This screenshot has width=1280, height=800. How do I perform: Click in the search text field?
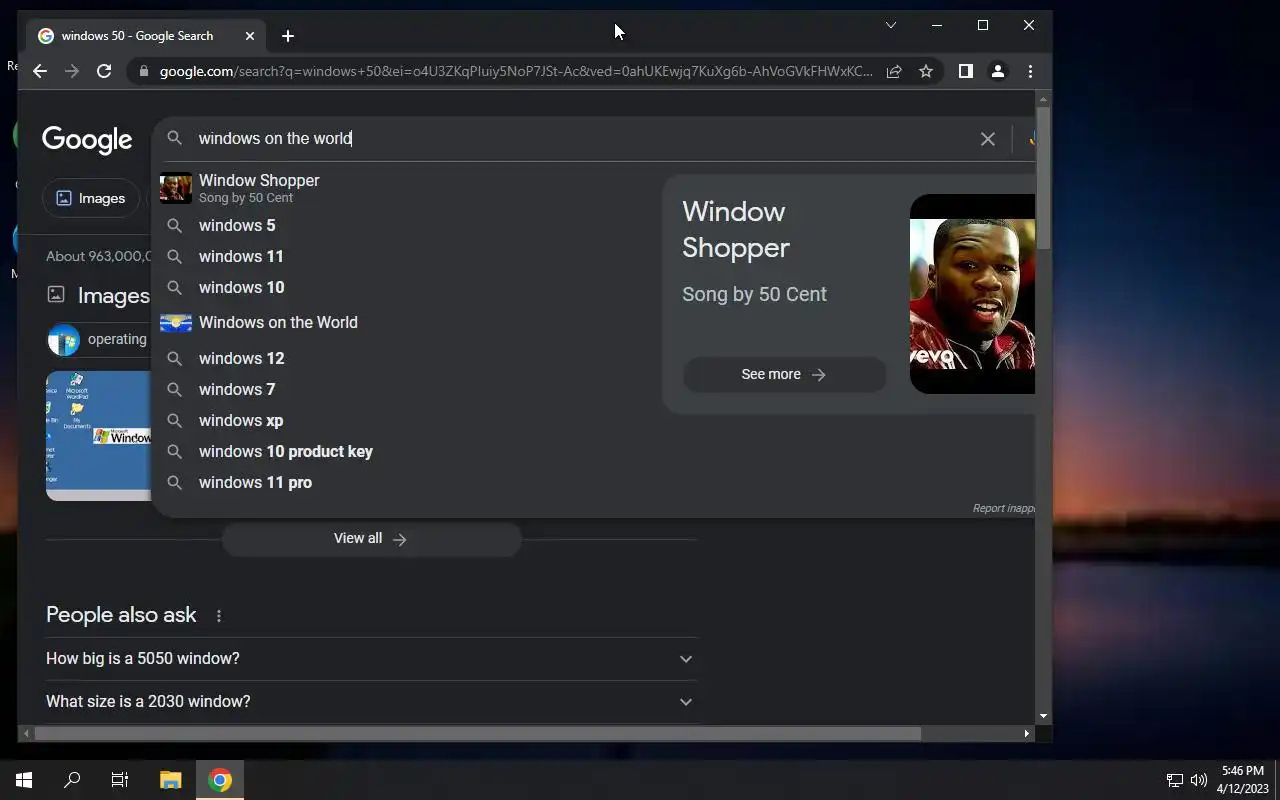(580, 138)
